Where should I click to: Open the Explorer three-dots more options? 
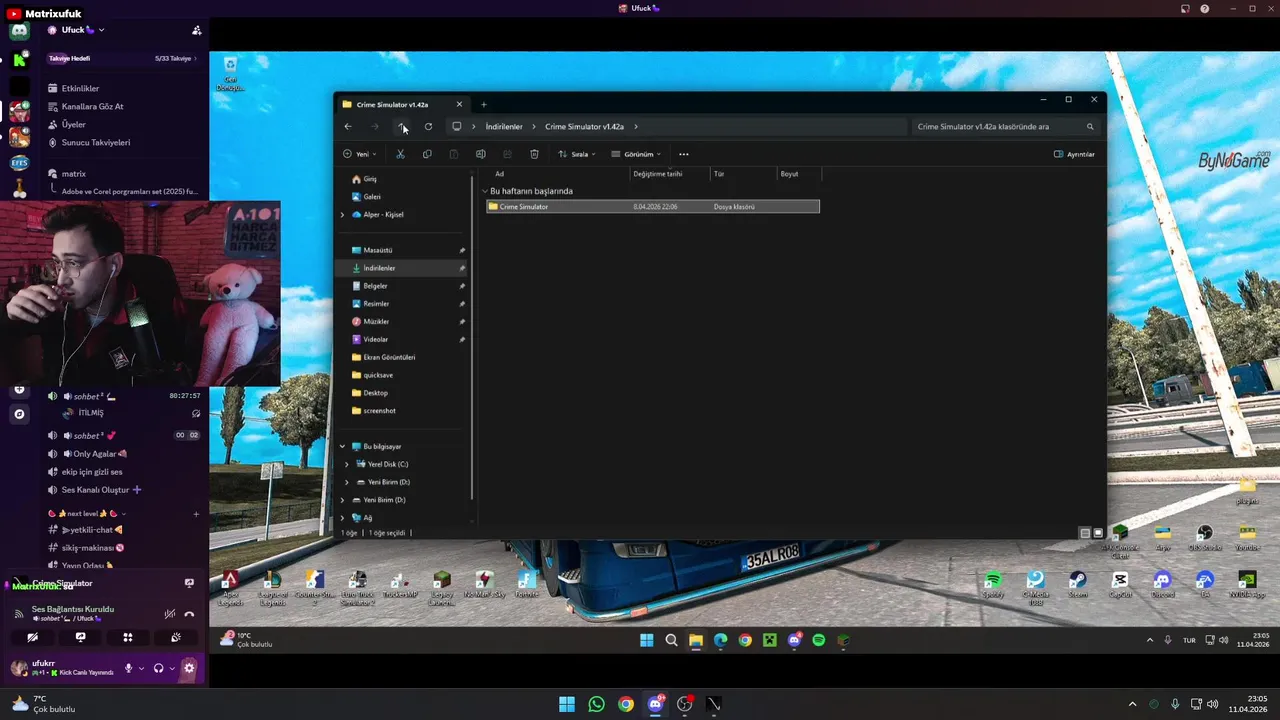684,154
